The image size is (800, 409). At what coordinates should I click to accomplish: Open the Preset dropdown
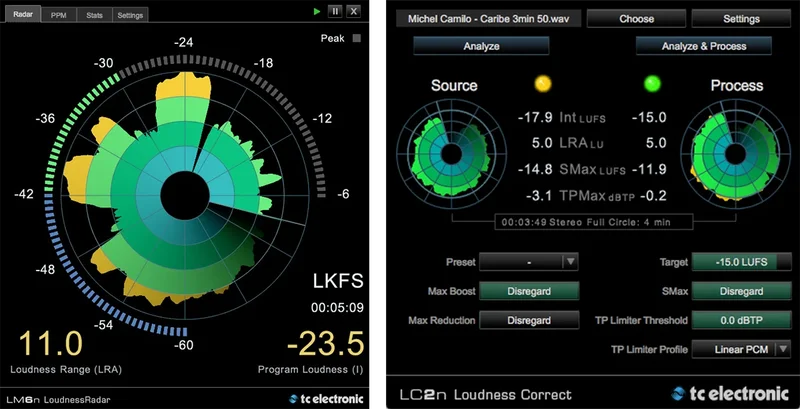529,262
